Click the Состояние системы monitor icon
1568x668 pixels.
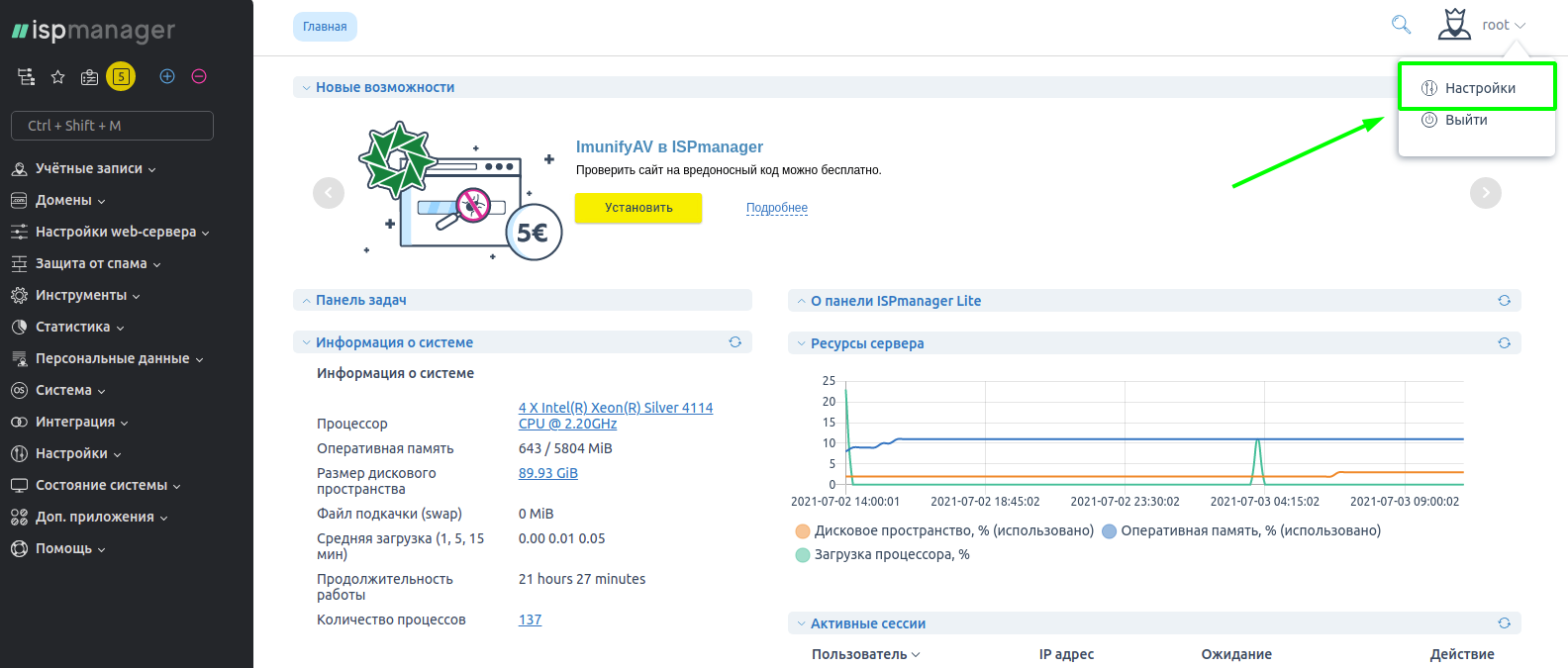19,486
